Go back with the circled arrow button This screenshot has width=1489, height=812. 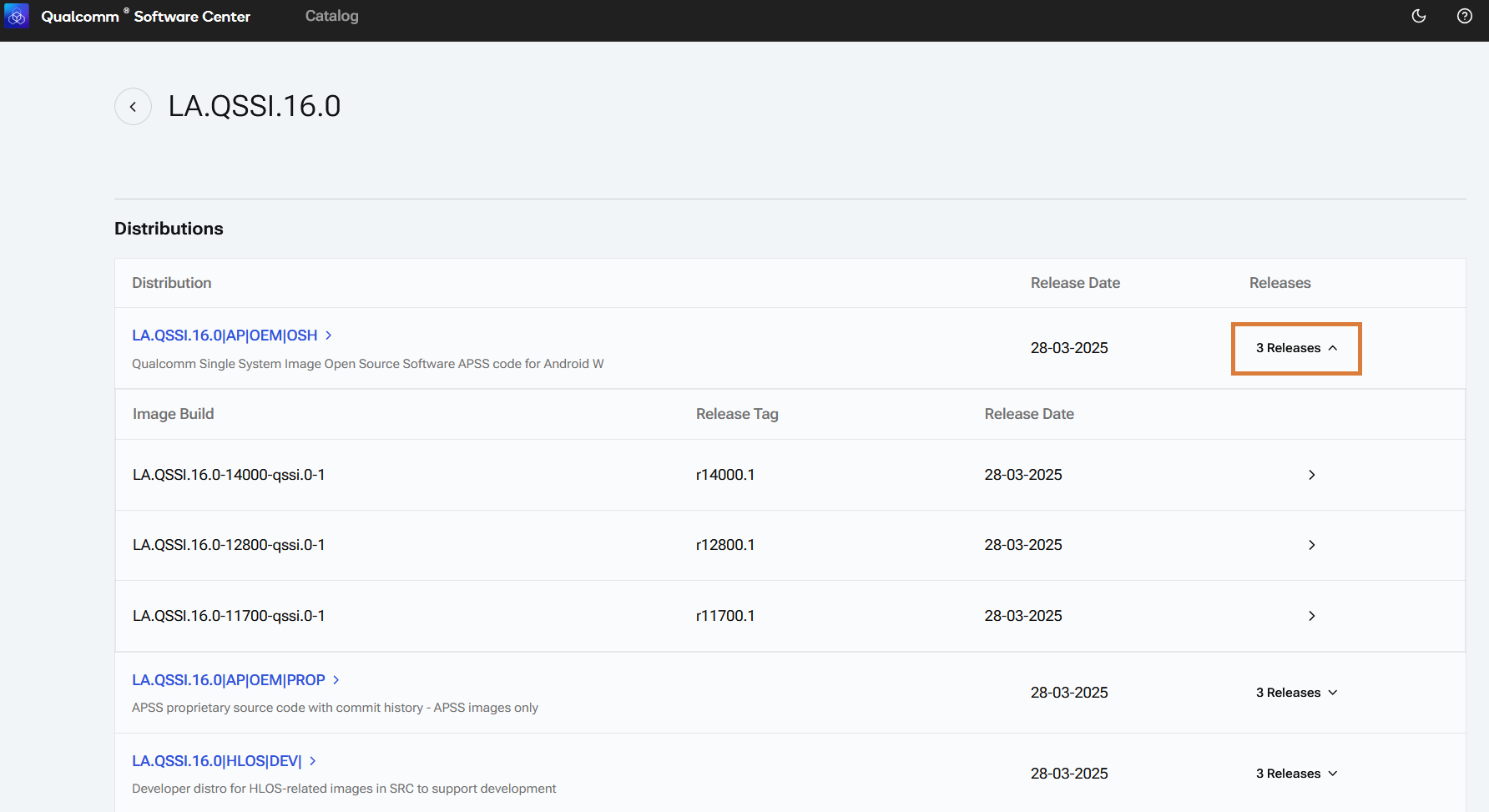pyautogui.click(x=133, y=107)
